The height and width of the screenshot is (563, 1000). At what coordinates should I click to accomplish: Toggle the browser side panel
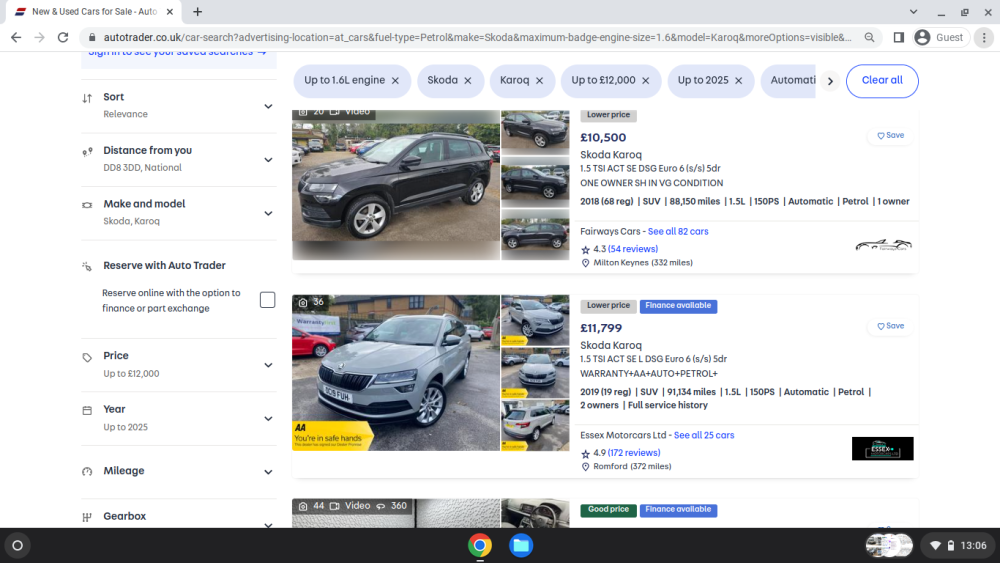[899, 38]
